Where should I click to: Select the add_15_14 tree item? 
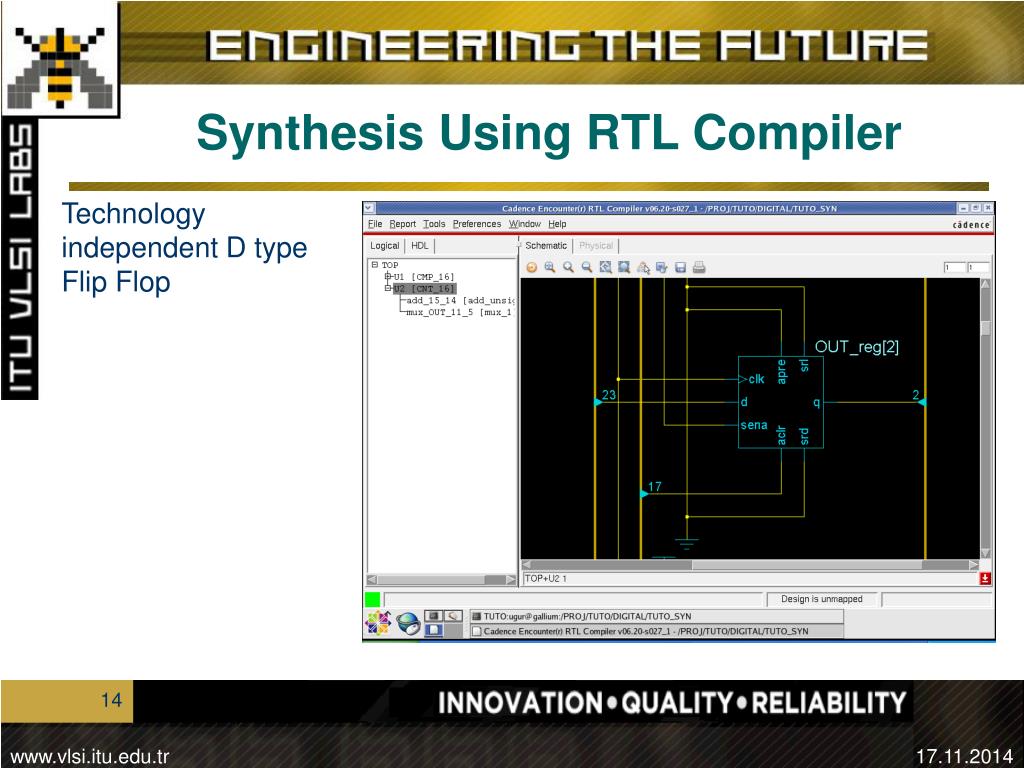(460, 300)
